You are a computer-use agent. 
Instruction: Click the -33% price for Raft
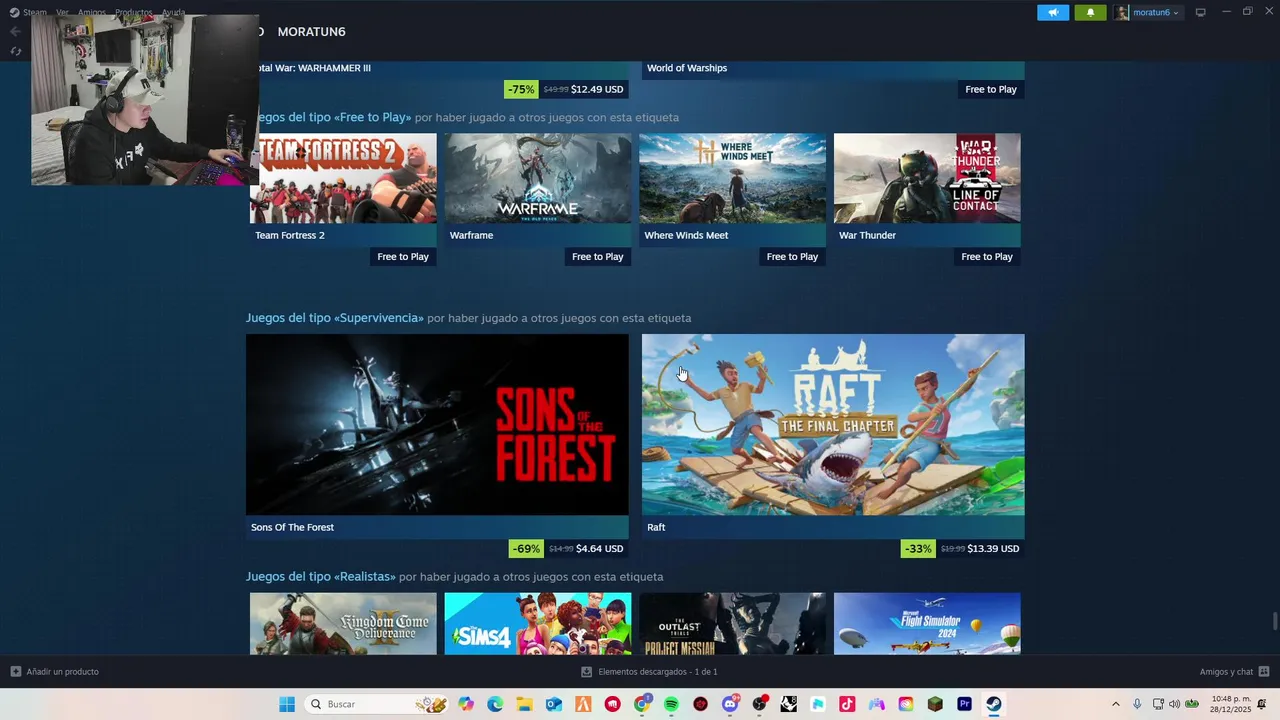[962, 549]
